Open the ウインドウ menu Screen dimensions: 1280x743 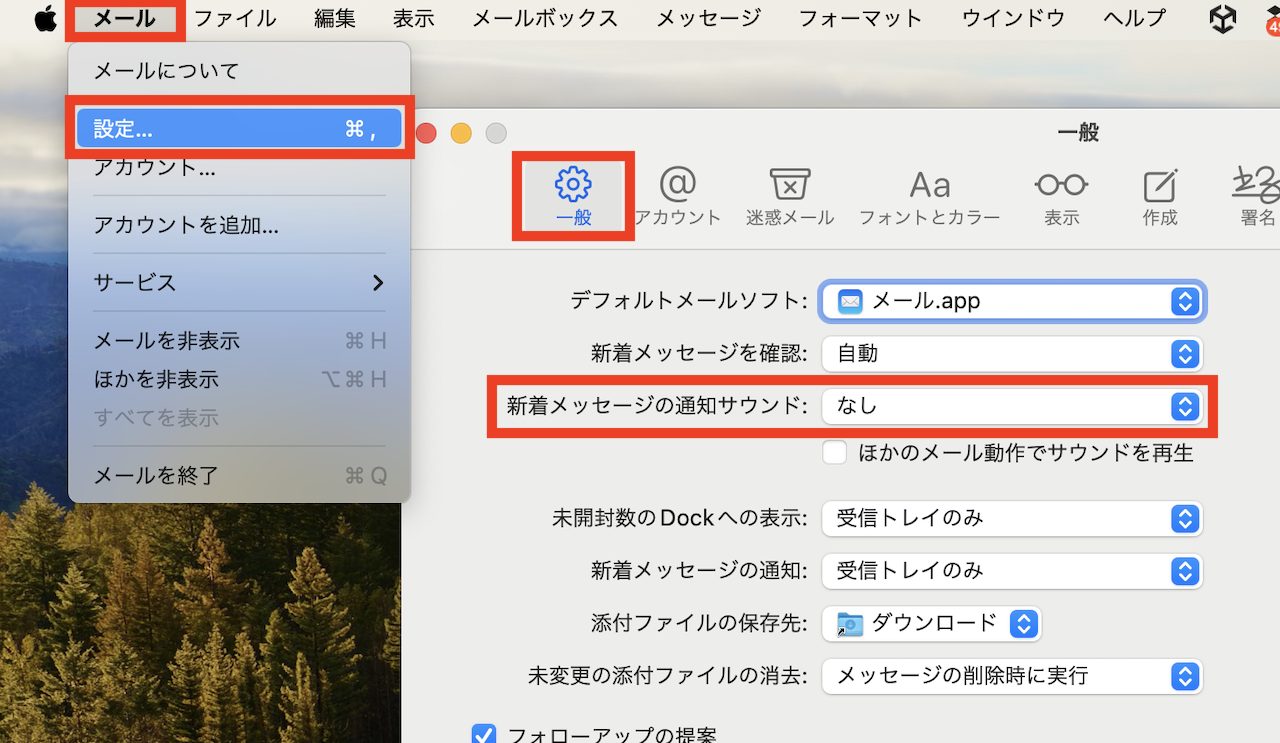tap(1014, 18)
